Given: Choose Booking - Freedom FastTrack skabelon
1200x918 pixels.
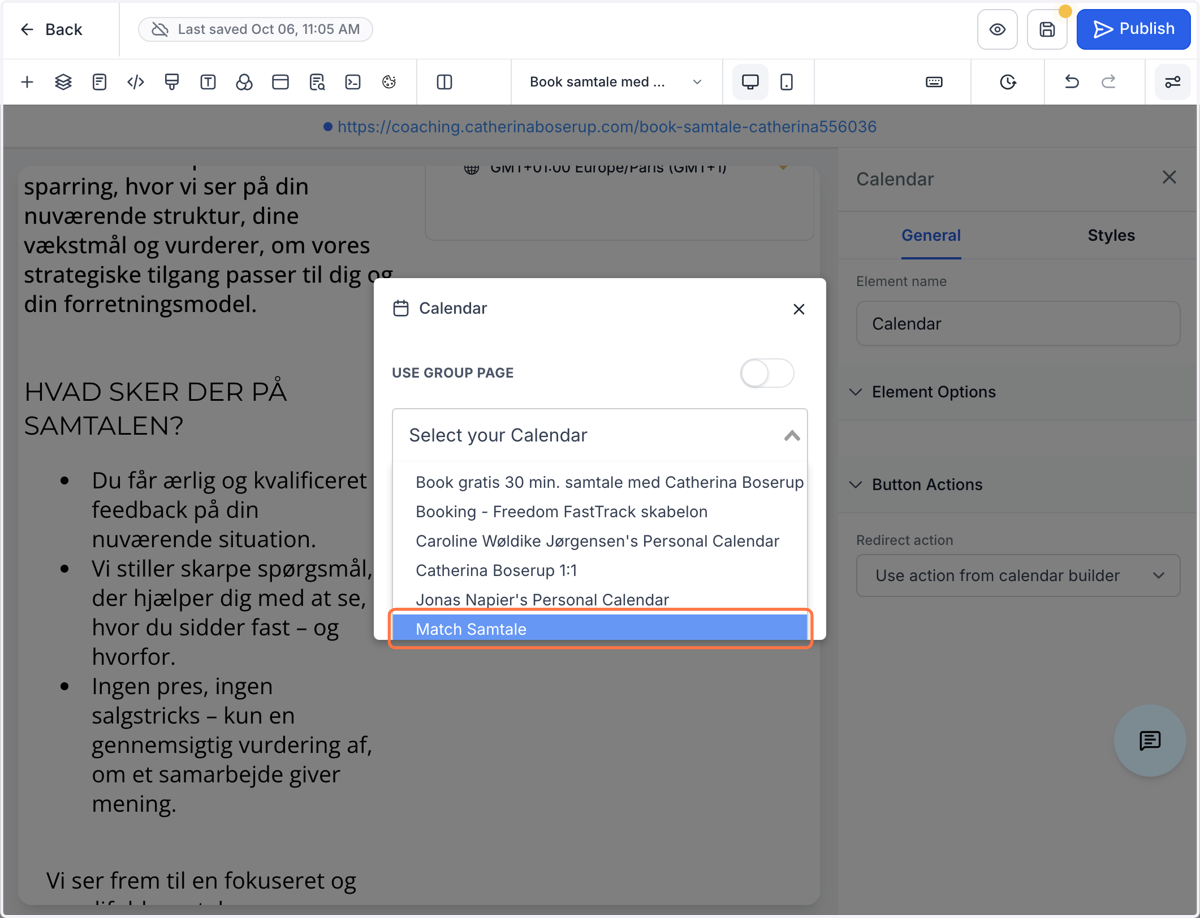Looking at the screenshot, I should (600, 511).
